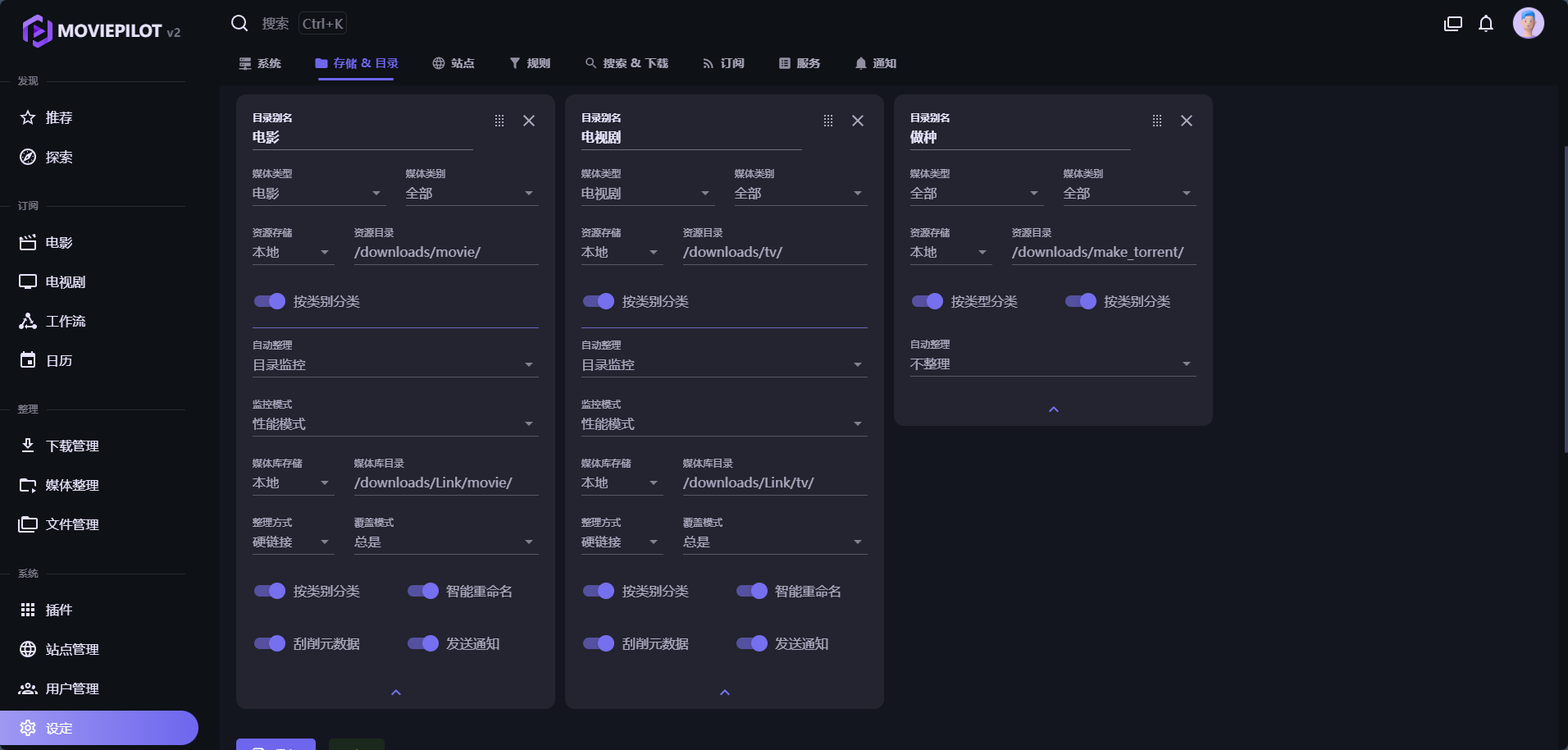Viewport: 1568px width, 750px height.
Task: Open 探索 from the sidebar
Action: click(58, 158)
